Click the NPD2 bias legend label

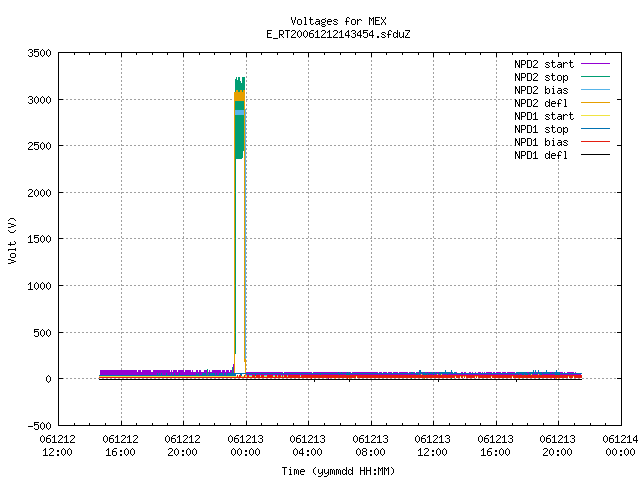point(541,90)
